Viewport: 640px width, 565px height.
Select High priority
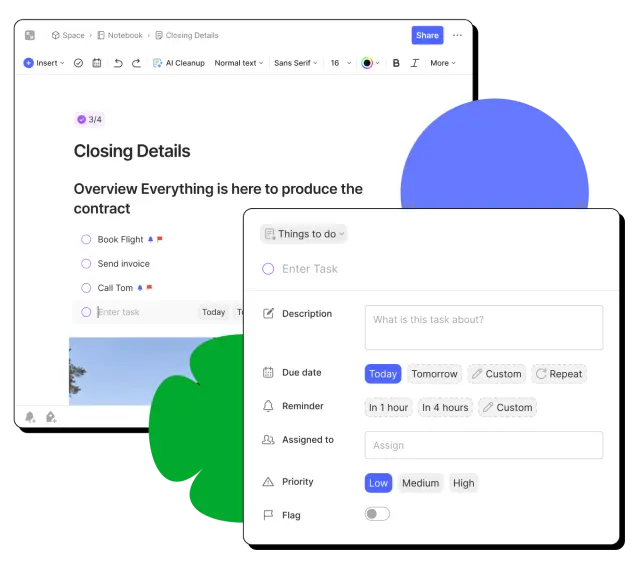[464, 483]
